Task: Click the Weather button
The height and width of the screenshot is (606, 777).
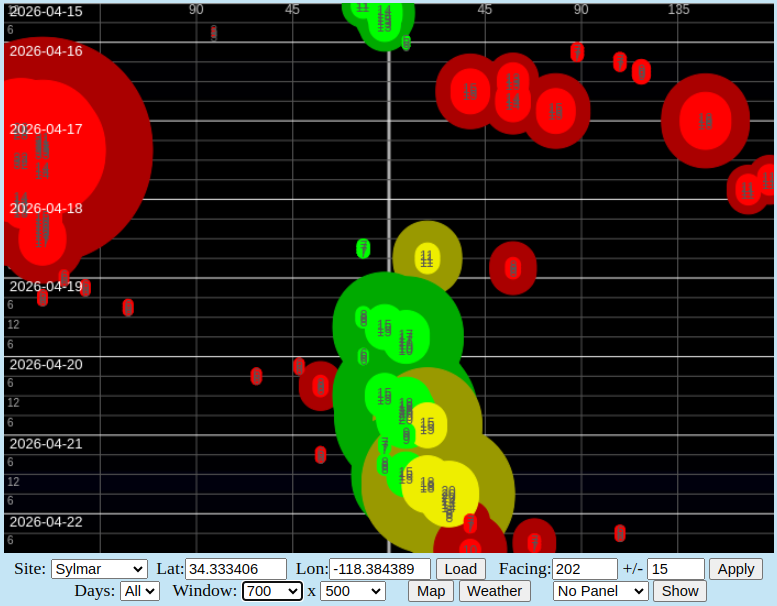Action: pyautogui.click(x=494, y=591)
